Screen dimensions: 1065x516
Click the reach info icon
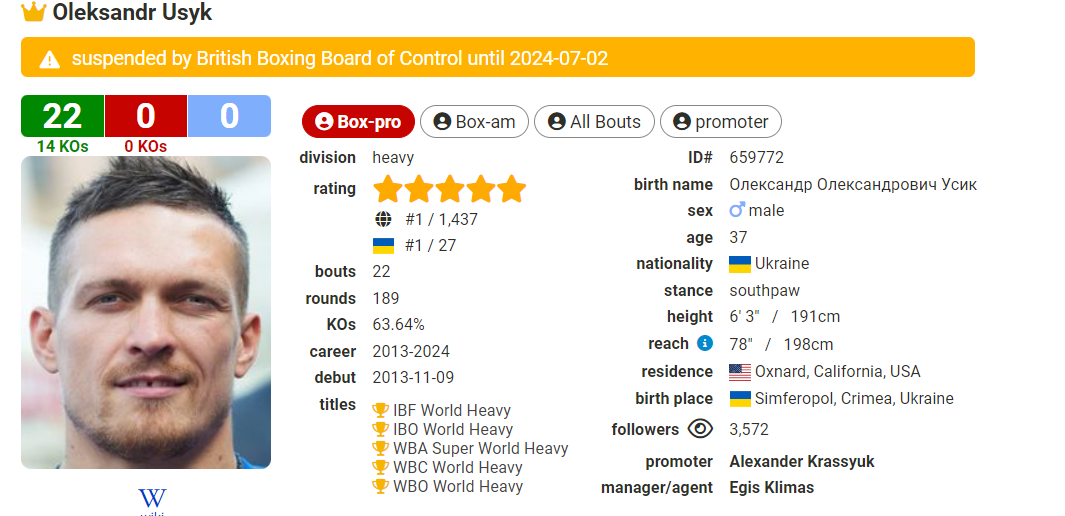pos(705,344)
